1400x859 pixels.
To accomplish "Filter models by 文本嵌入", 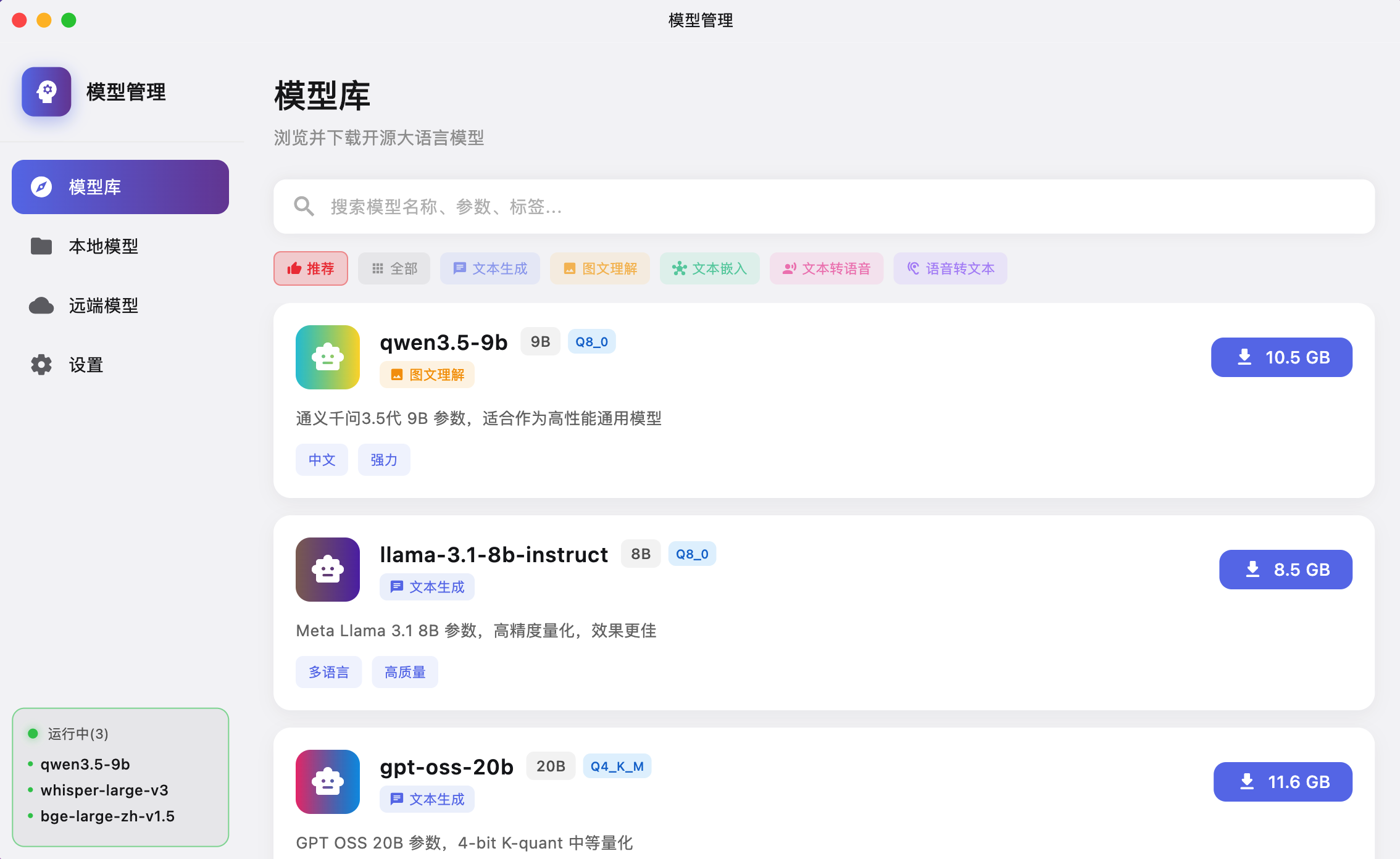I will [x=710, y=268].
